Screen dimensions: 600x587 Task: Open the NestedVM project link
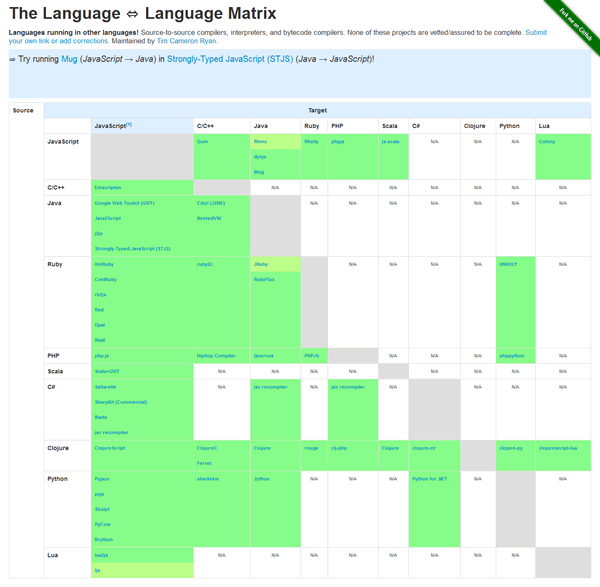[x=209, y=218]
